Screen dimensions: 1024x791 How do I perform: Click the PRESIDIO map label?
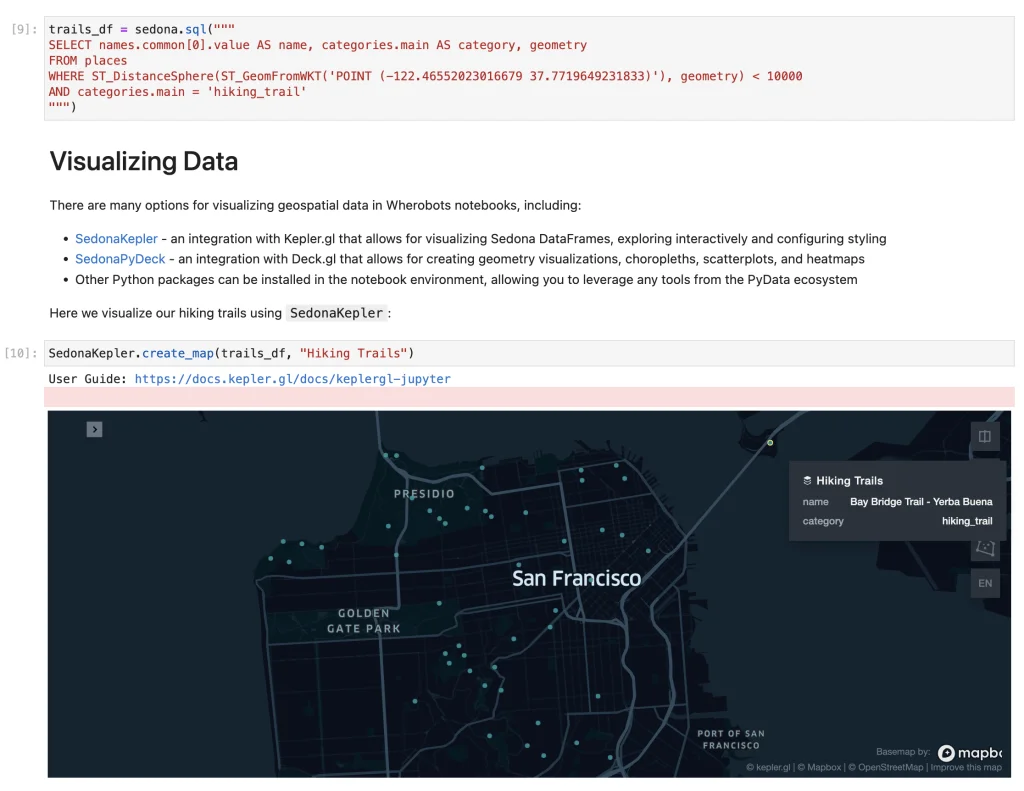(x=424, y=494)
